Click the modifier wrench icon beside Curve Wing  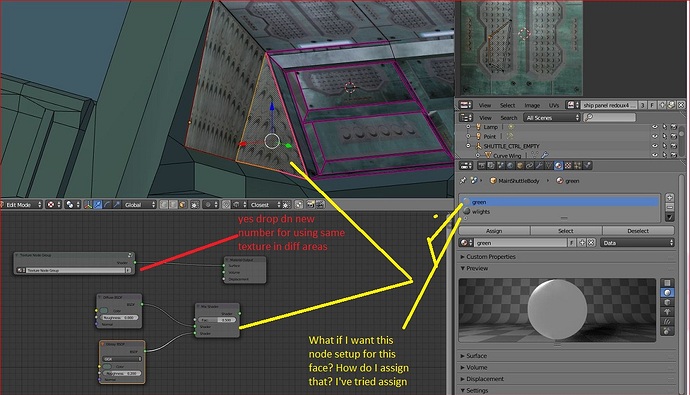[545, 155]
